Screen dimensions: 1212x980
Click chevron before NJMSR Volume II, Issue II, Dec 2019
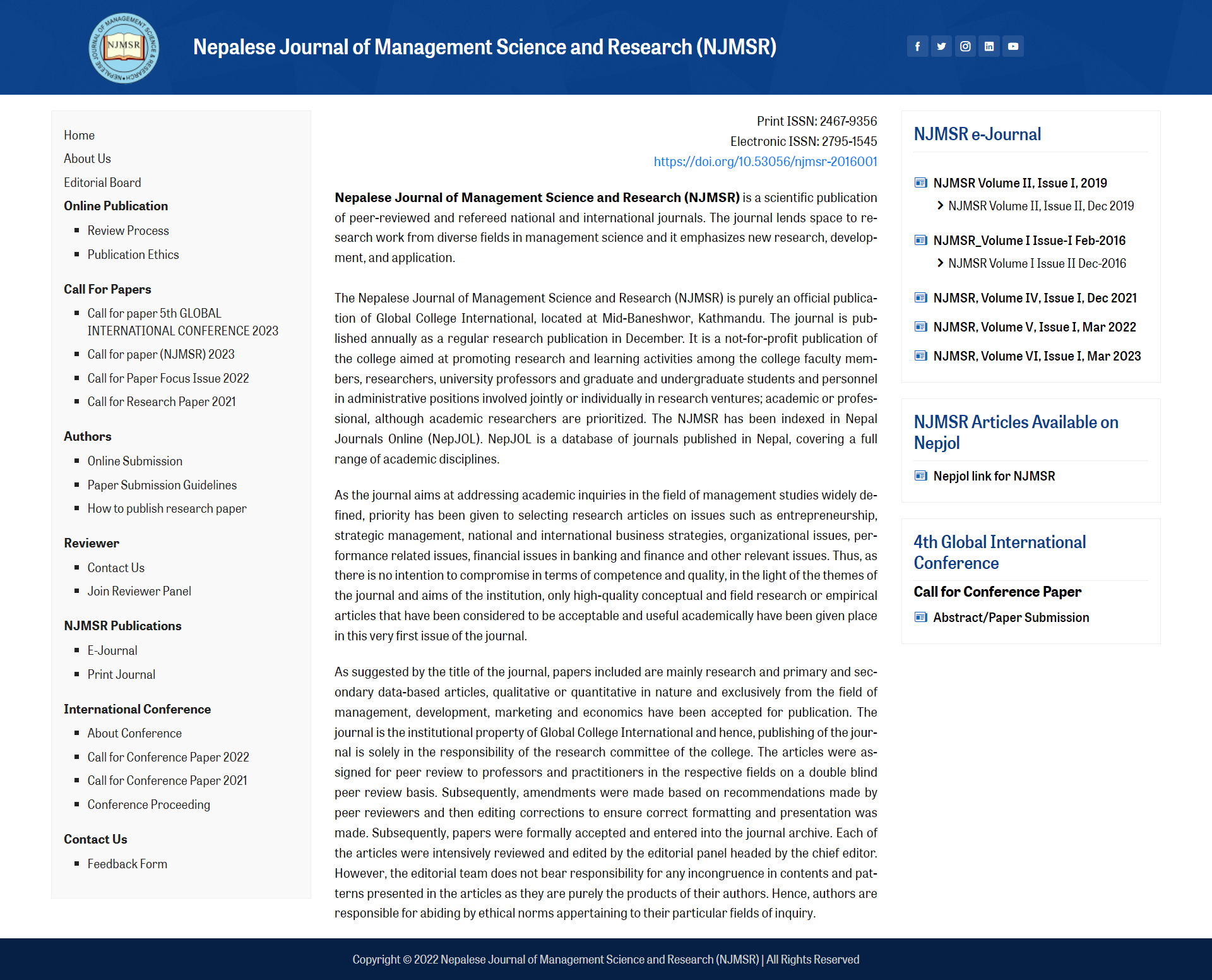(941, 206)
